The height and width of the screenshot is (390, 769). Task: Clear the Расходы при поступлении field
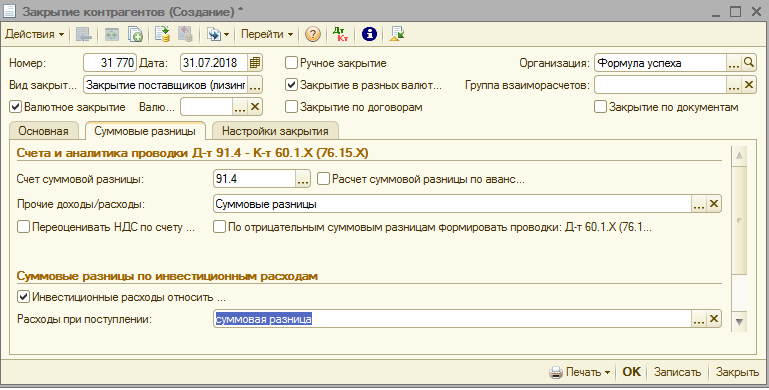714,319
